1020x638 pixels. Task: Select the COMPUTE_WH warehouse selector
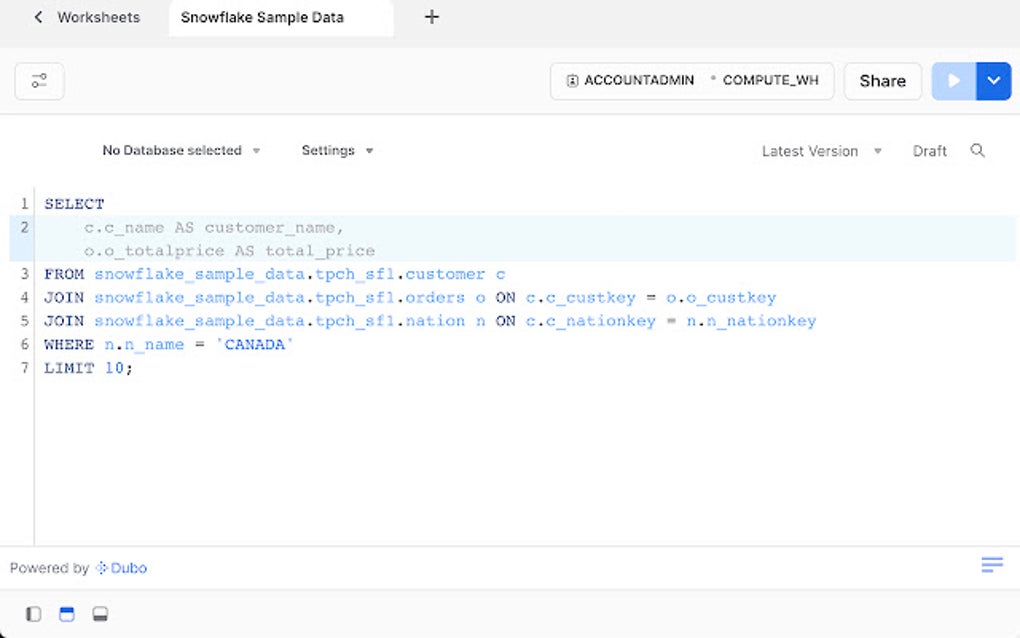[770, 81]
